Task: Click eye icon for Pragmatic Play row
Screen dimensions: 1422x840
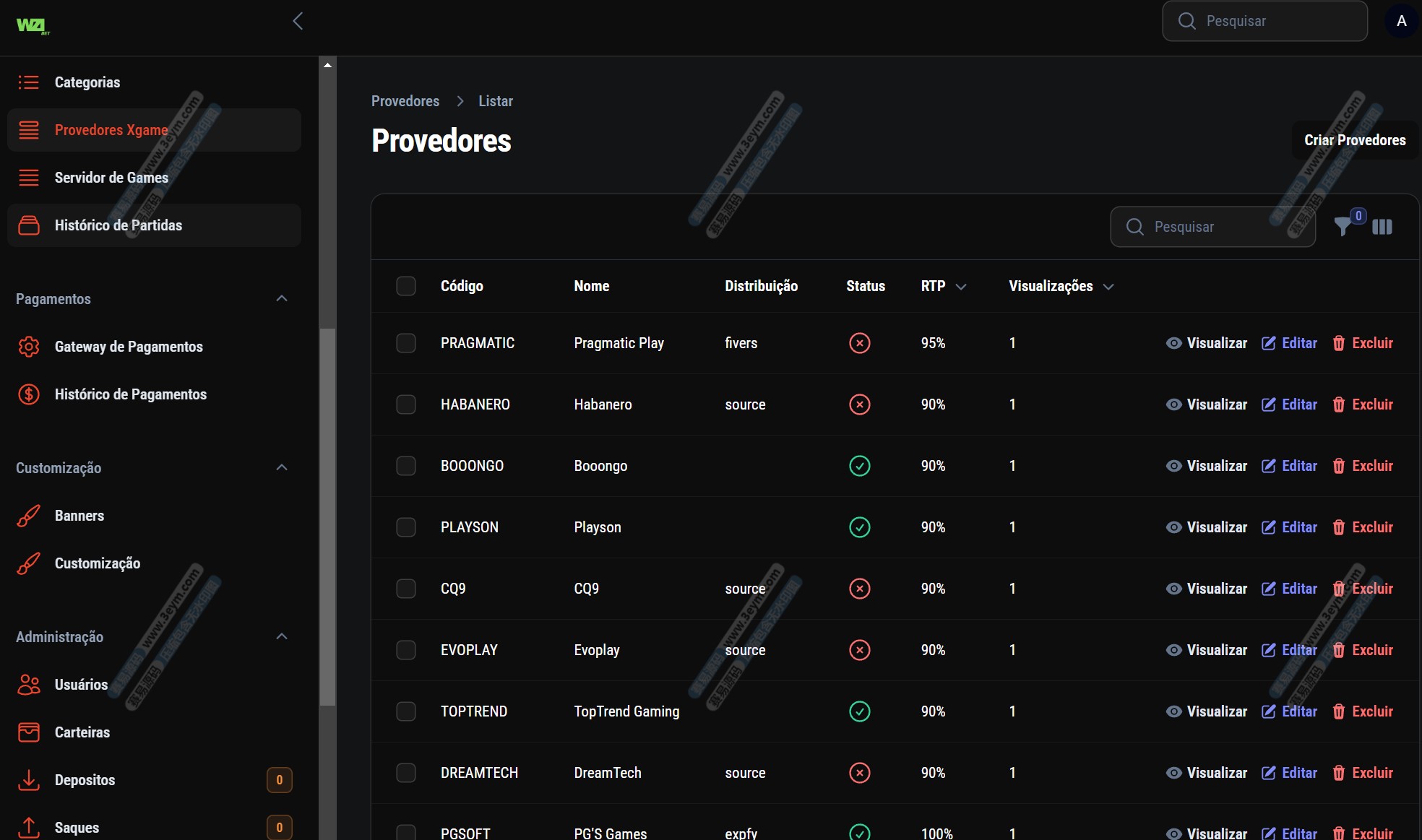Action: pos(1173,343)
